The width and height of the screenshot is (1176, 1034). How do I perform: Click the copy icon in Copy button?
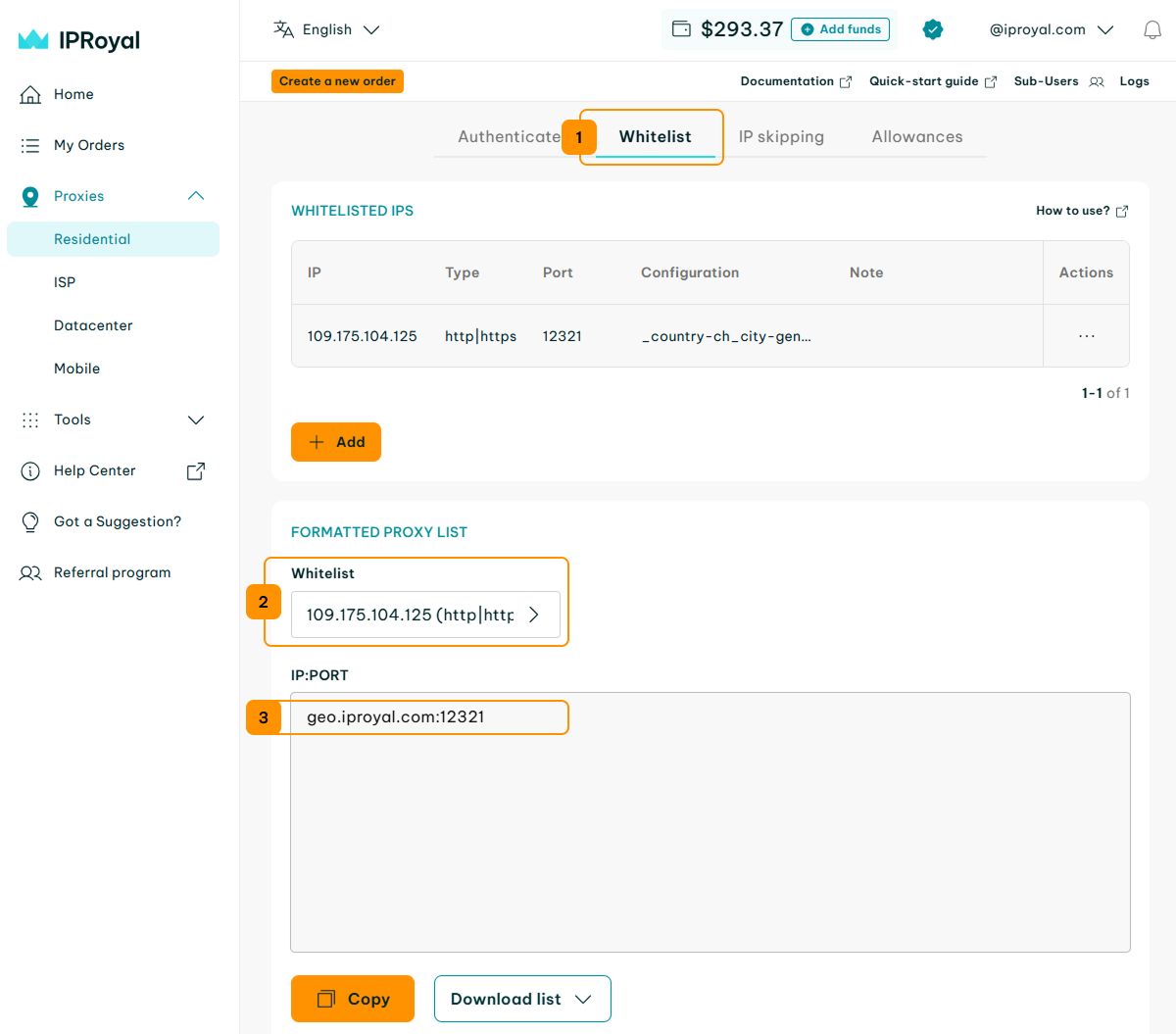[326, 999]
